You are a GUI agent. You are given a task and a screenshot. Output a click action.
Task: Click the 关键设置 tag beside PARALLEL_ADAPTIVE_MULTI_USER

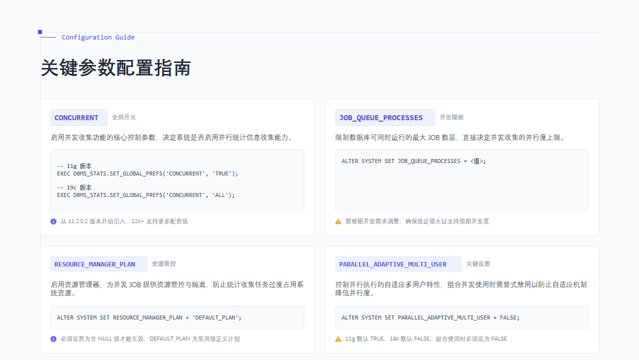(x=478, y=264)
